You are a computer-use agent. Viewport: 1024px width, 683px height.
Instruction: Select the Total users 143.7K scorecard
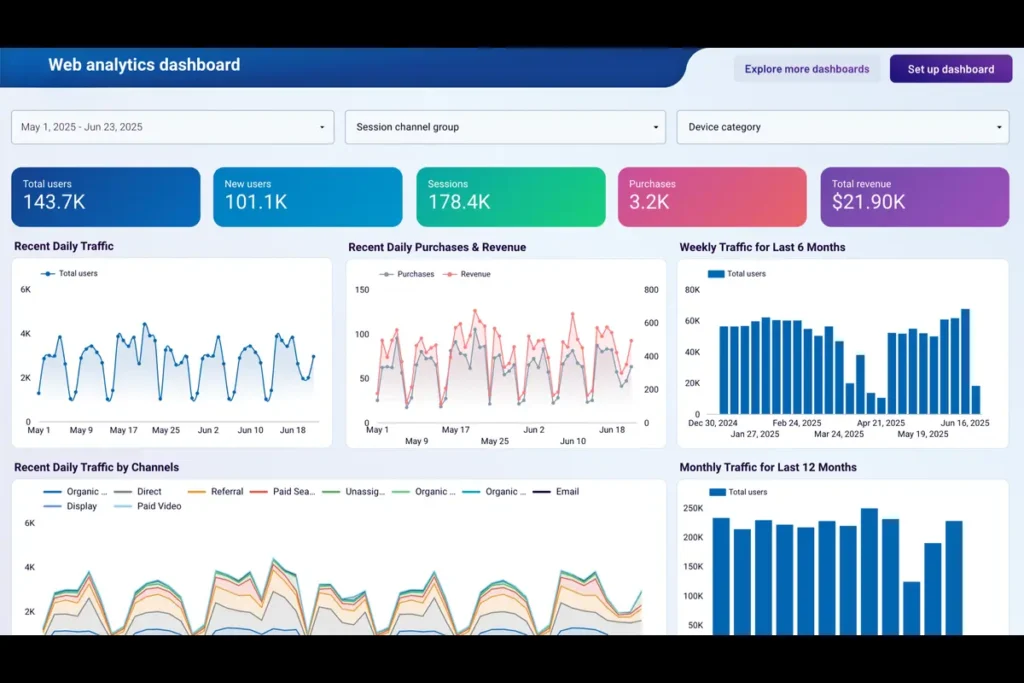[106, 197]
